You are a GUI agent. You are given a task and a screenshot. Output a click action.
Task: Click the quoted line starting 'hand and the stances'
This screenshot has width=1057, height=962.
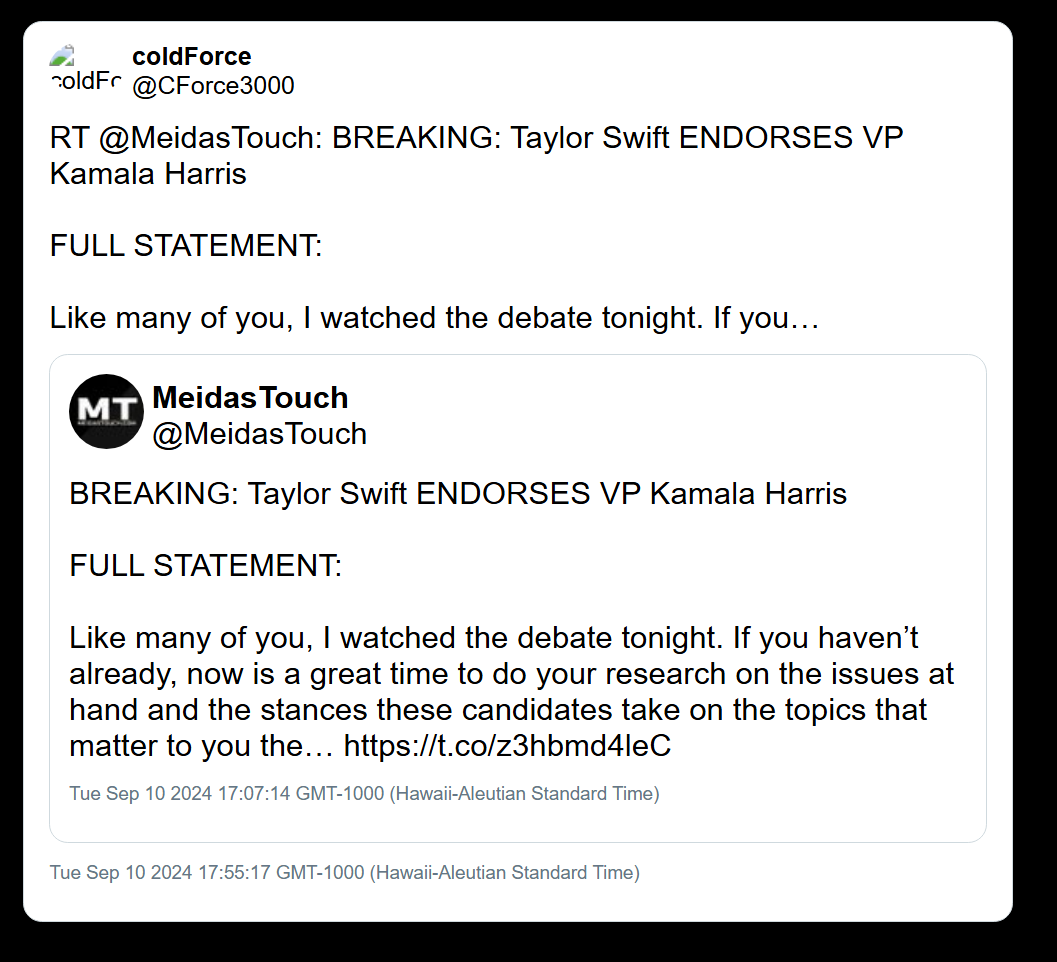pos(498,710)
